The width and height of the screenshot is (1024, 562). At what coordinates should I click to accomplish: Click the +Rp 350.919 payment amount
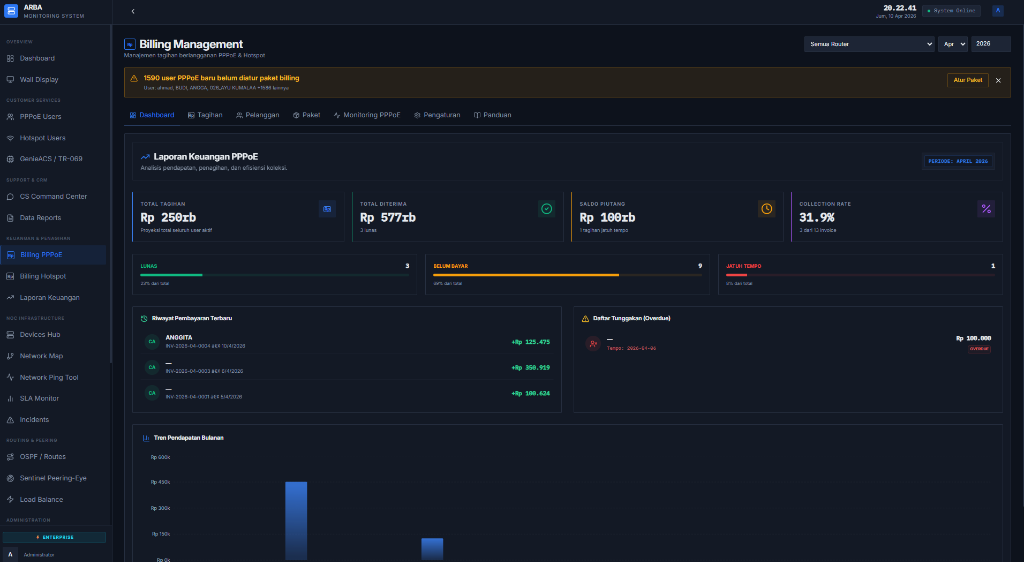[x=530, y=367]
